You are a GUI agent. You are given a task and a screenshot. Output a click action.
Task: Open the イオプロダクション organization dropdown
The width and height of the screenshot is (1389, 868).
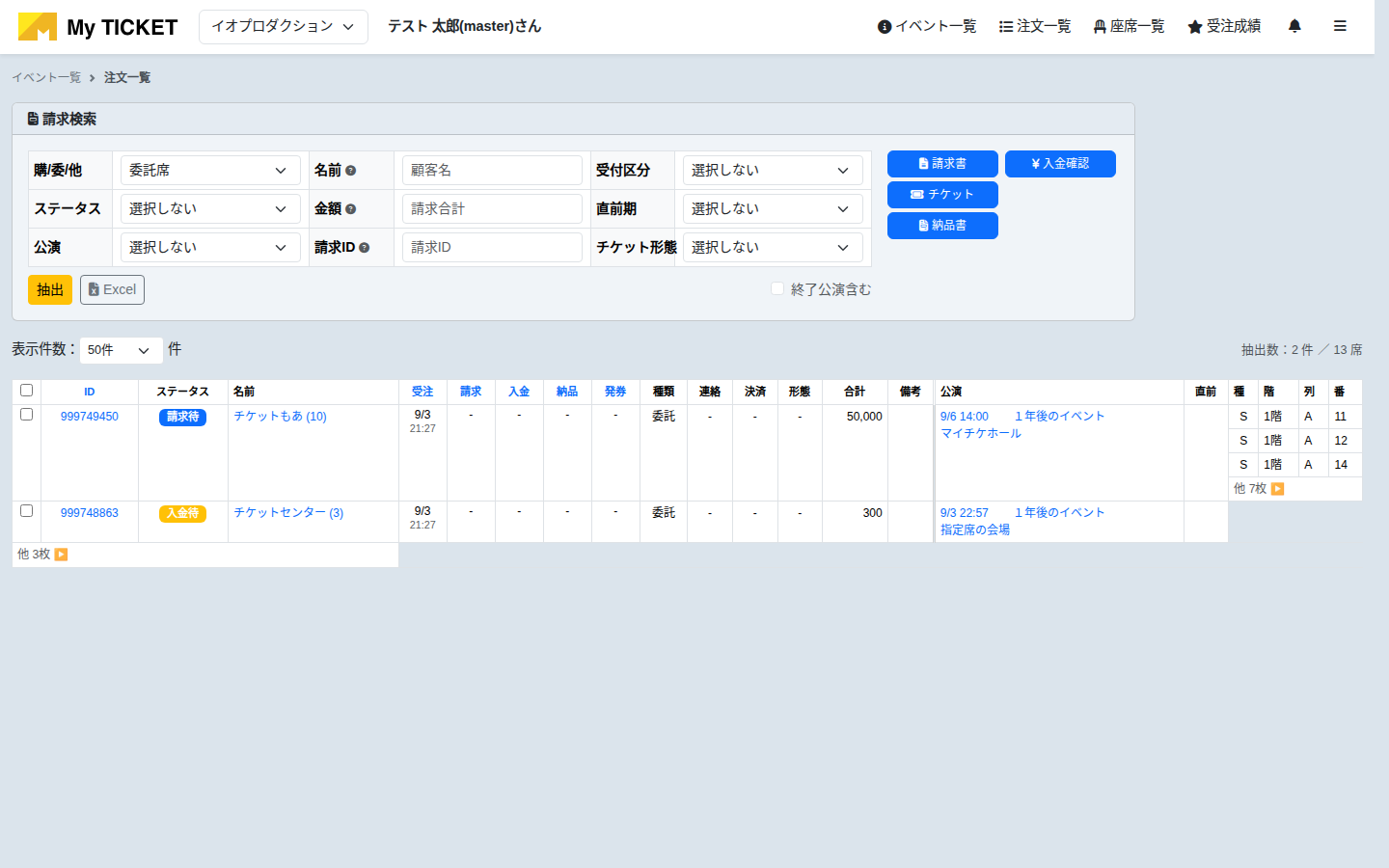[x=284, y=27]
